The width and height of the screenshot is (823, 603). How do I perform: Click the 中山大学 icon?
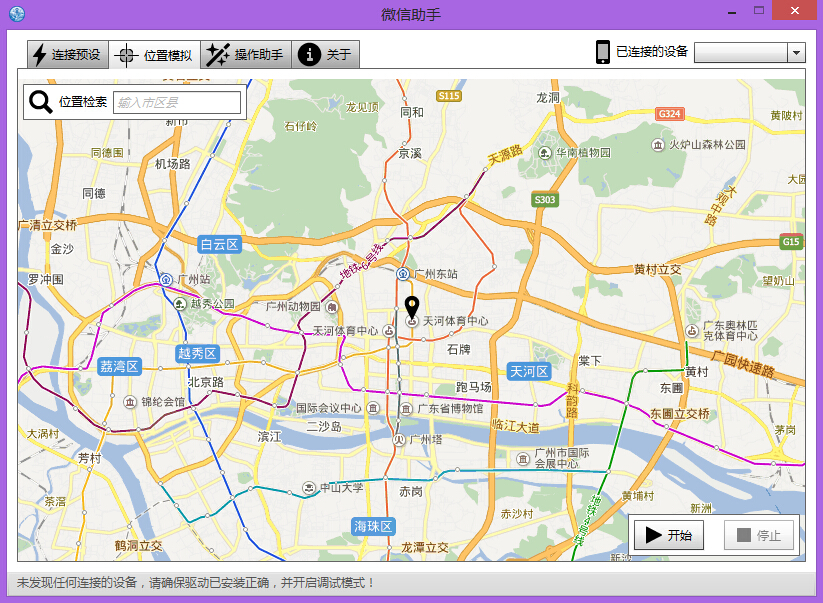[x=310, y=488]
